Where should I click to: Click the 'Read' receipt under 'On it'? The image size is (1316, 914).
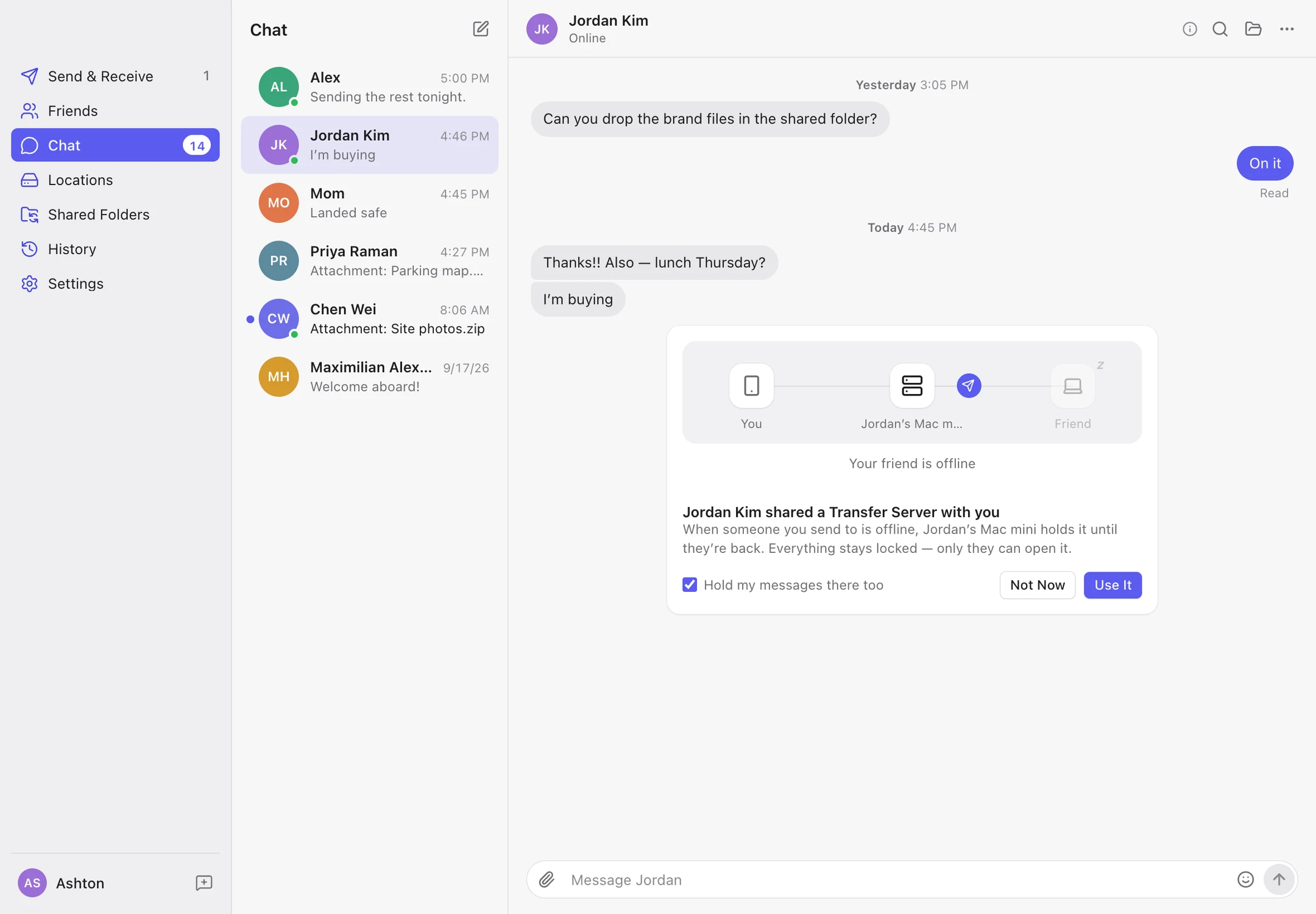coord(1273,193)
